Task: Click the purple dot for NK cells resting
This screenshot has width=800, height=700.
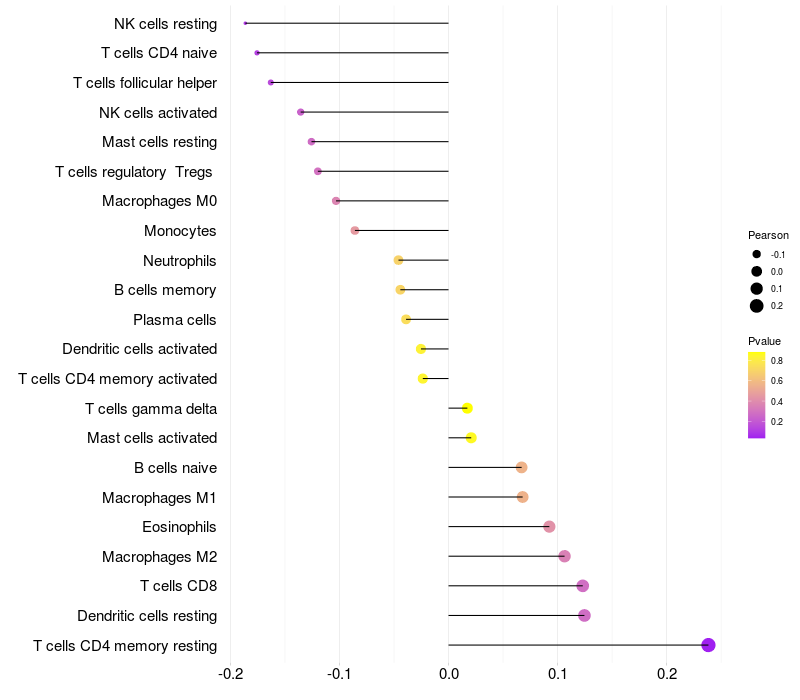Action: (x=245, y=23)
